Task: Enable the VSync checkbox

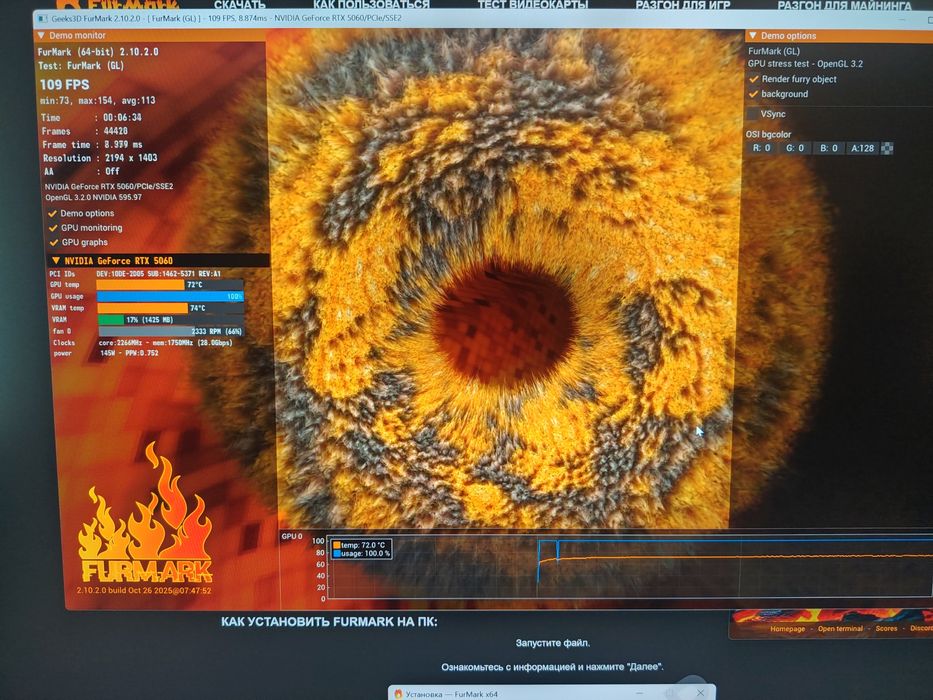Action: coord(753,114)
